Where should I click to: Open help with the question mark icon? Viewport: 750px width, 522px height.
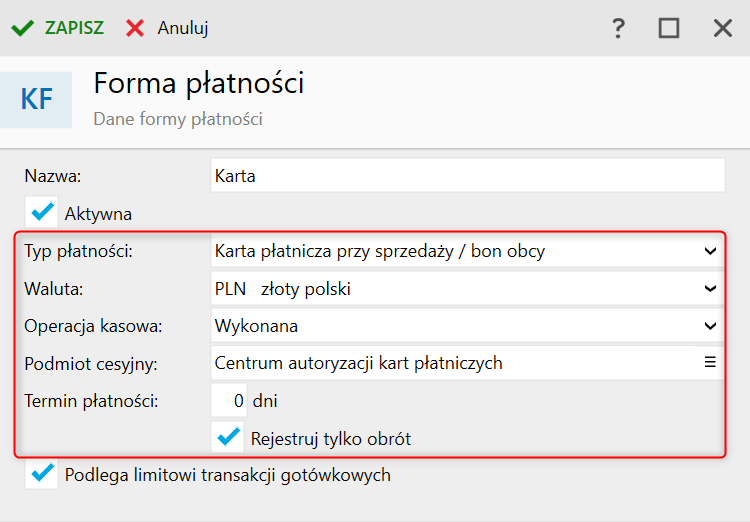[x=618, y=28]
